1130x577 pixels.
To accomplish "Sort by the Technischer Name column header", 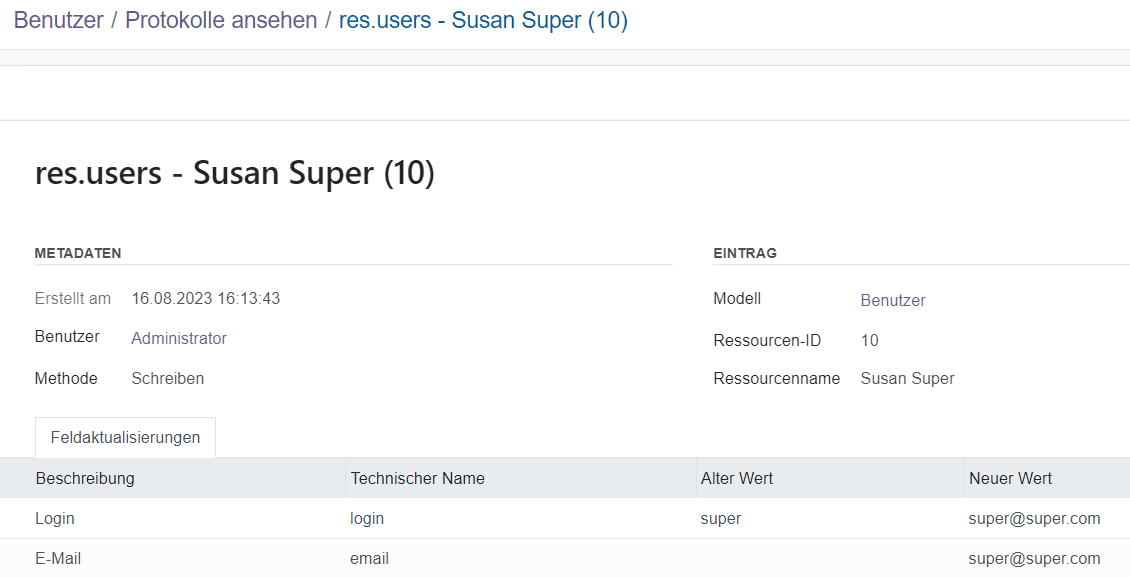I will 417,478.
